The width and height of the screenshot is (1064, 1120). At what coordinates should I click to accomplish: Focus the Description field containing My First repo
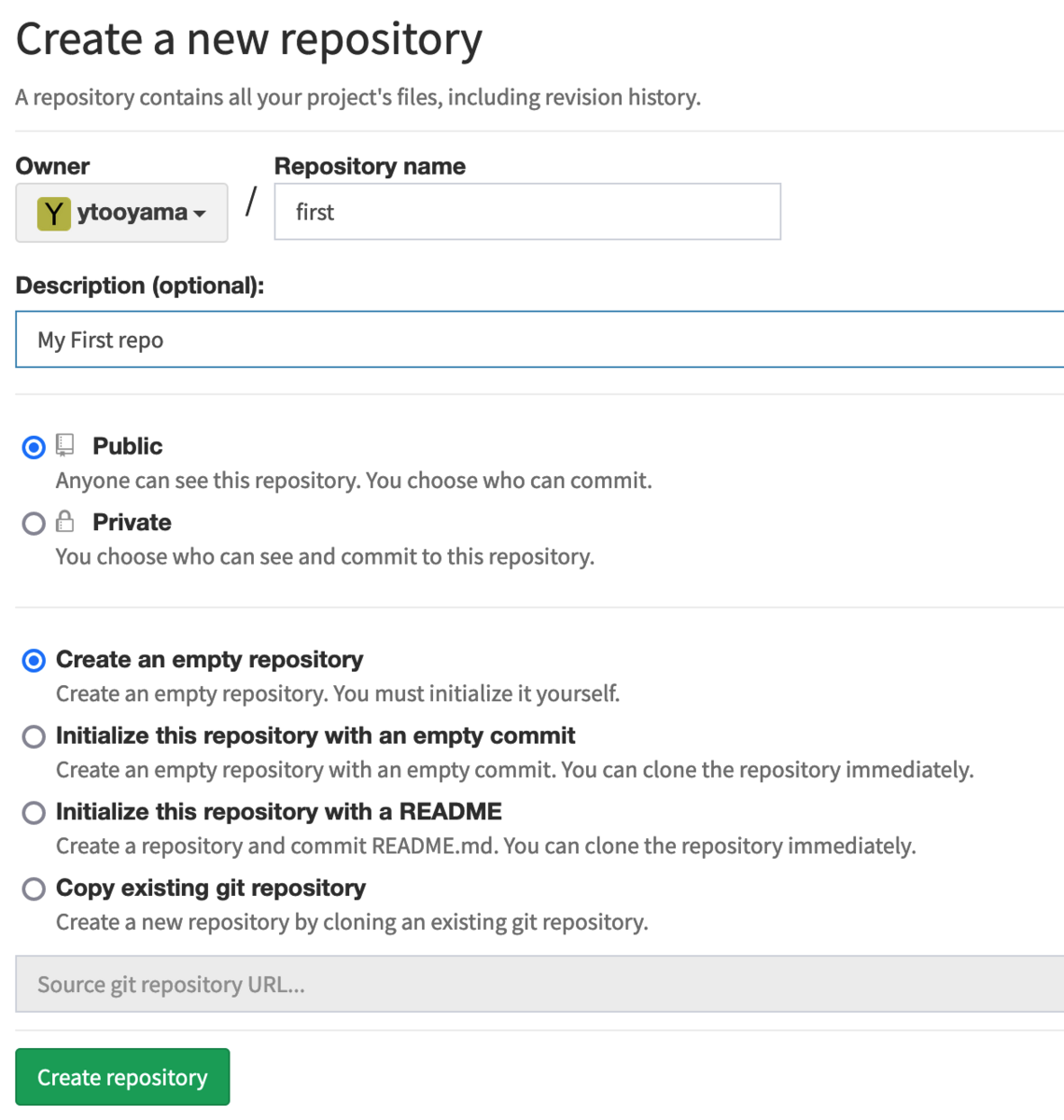[539, 340]
